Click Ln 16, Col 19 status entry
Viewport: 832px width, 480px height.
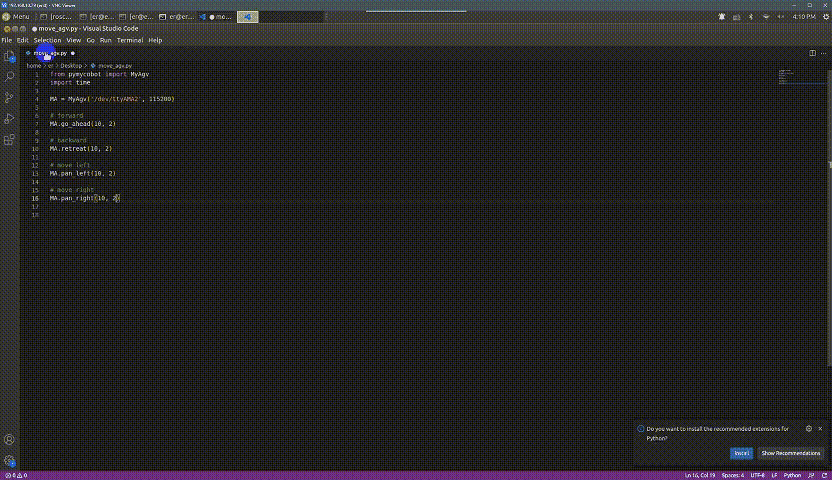click(699, 476)
